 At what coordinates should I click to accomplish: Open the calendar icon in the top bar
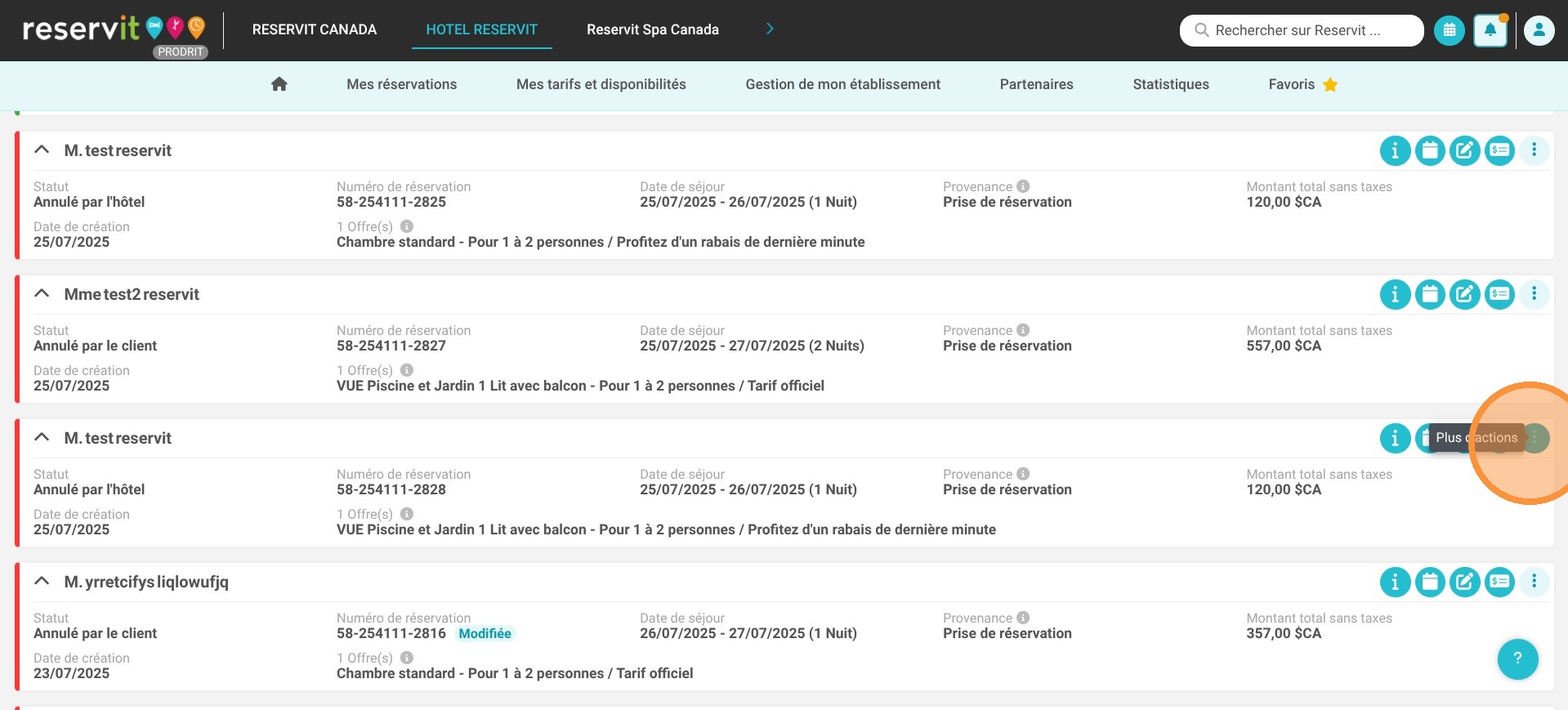point(1450,30)
